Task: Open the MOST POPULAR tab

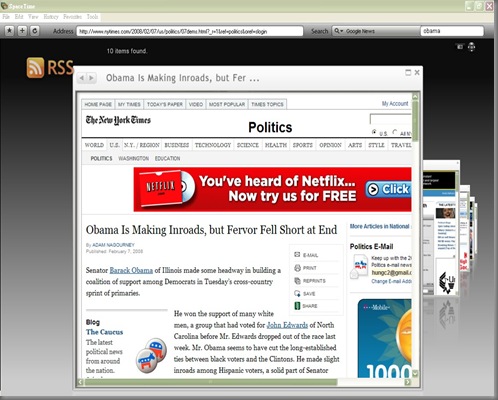Action: [227, 104]
